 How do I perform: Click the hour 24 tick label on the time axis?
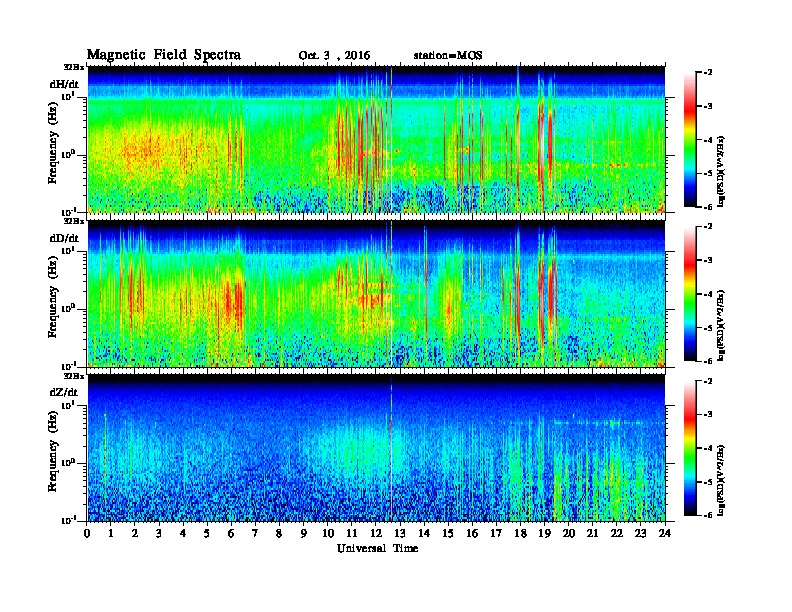pos(665,533)
